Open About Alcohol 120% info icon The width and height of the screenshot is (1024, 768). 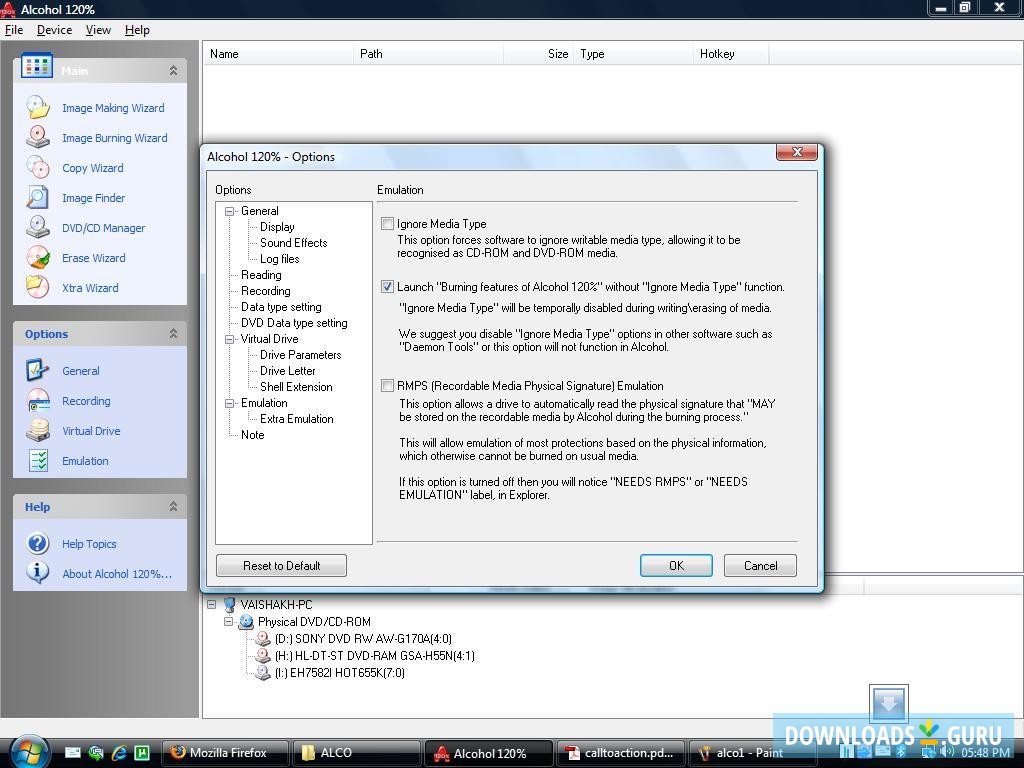coord(38,573)
